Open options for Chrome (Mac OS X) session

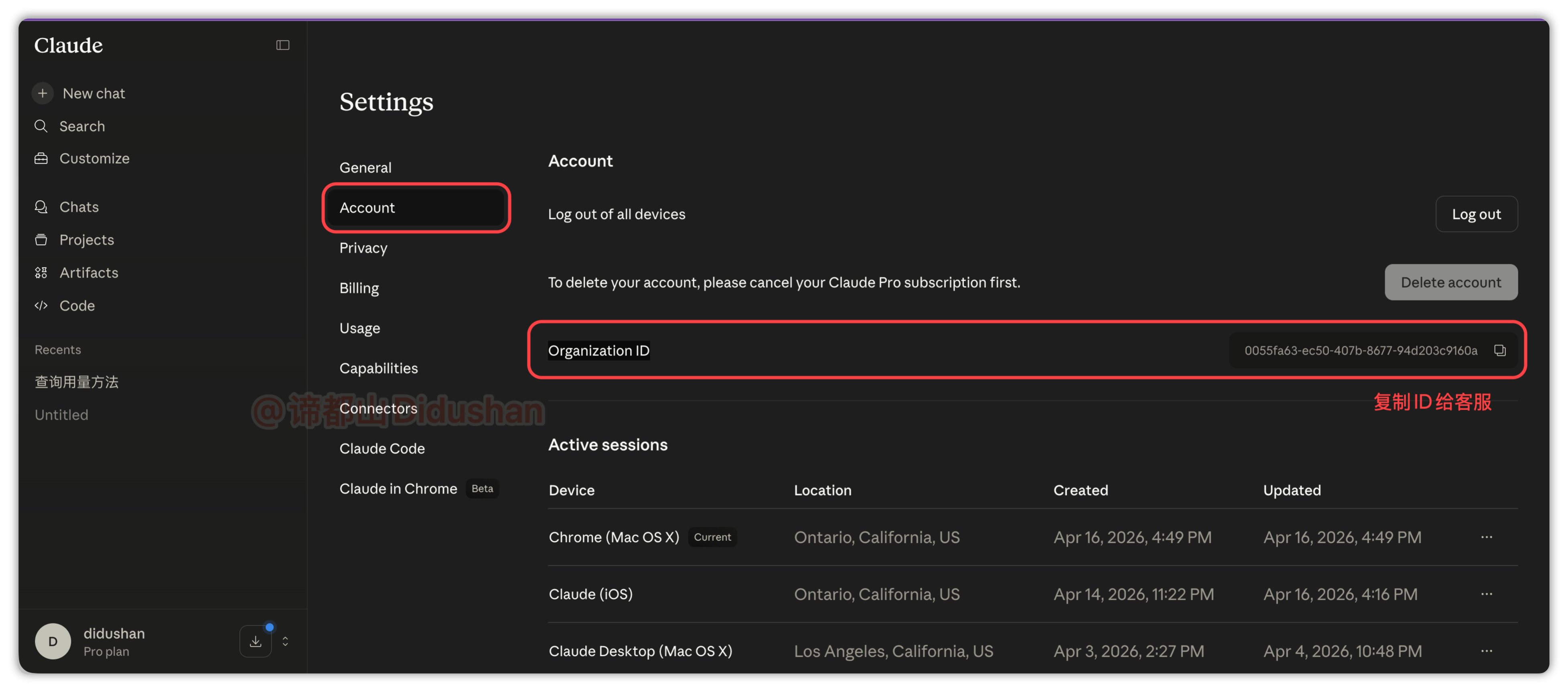[1487, 538]
